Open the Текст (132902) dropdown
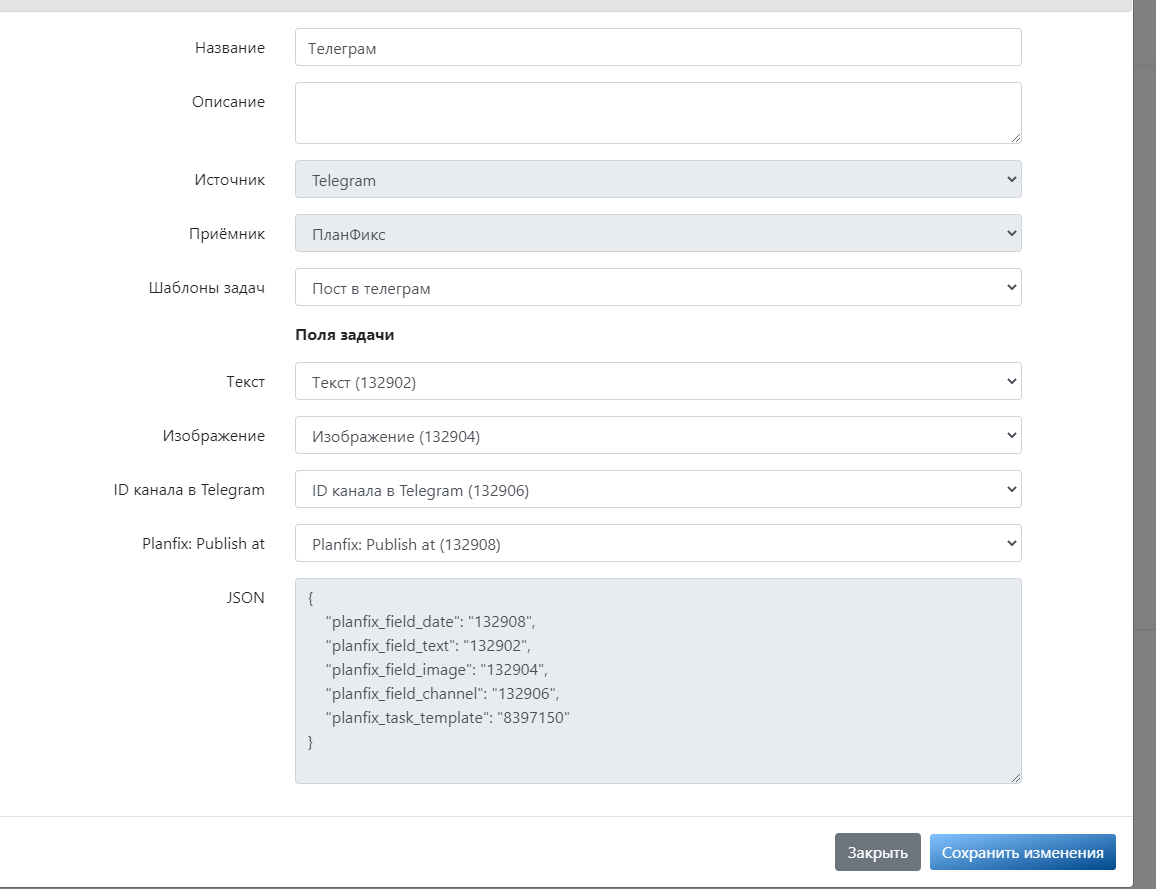1156x889 pixels. (x=658, y=381)
